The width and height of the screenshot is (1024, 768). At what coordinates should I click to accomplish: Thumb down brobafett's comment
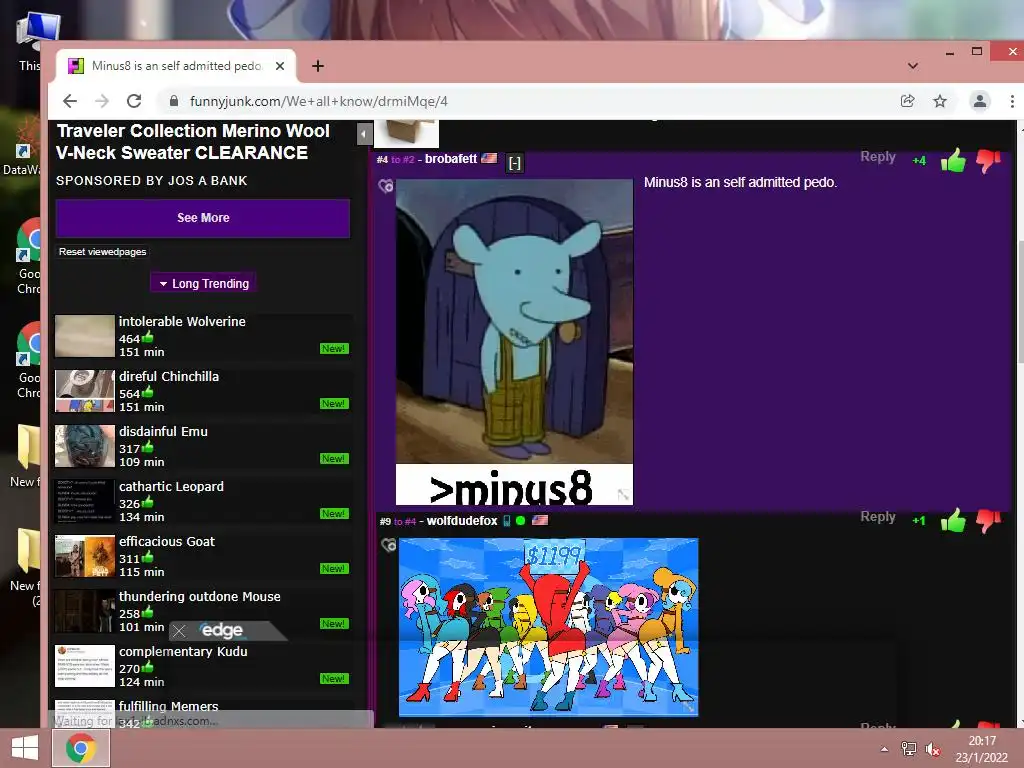[988, 161]
